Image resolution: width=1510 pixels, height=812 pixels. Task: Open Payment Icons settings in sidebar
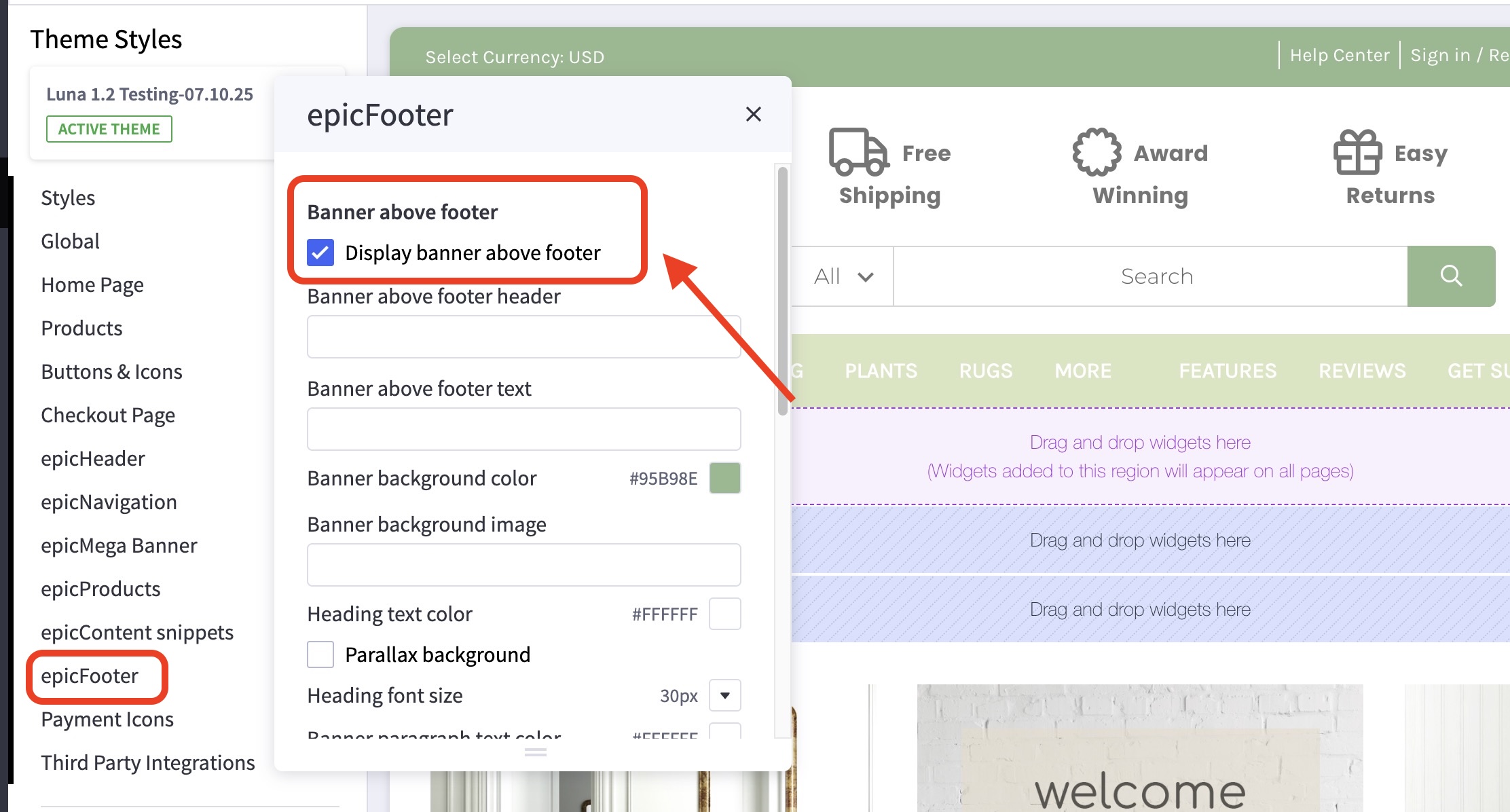[x=107, y=719]
